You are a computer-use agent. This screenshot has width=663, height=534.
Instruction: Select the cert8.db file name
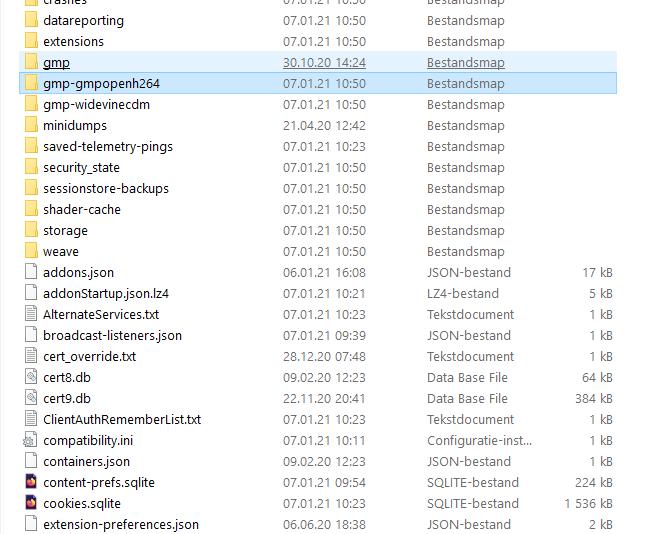(x=67, y=377)
